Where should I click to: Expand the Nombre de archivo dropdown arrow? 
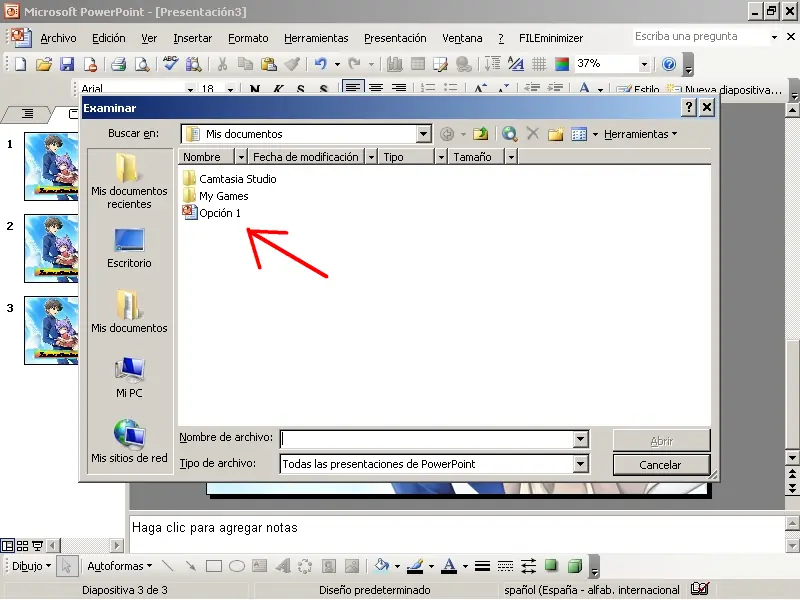click(x=580, y=439)
